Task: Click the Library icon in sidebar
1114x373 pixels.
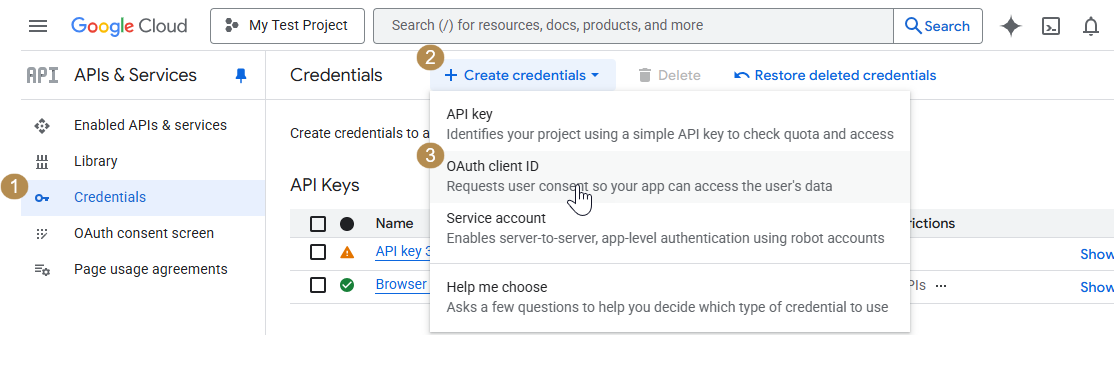Action: tap(42, 161)
